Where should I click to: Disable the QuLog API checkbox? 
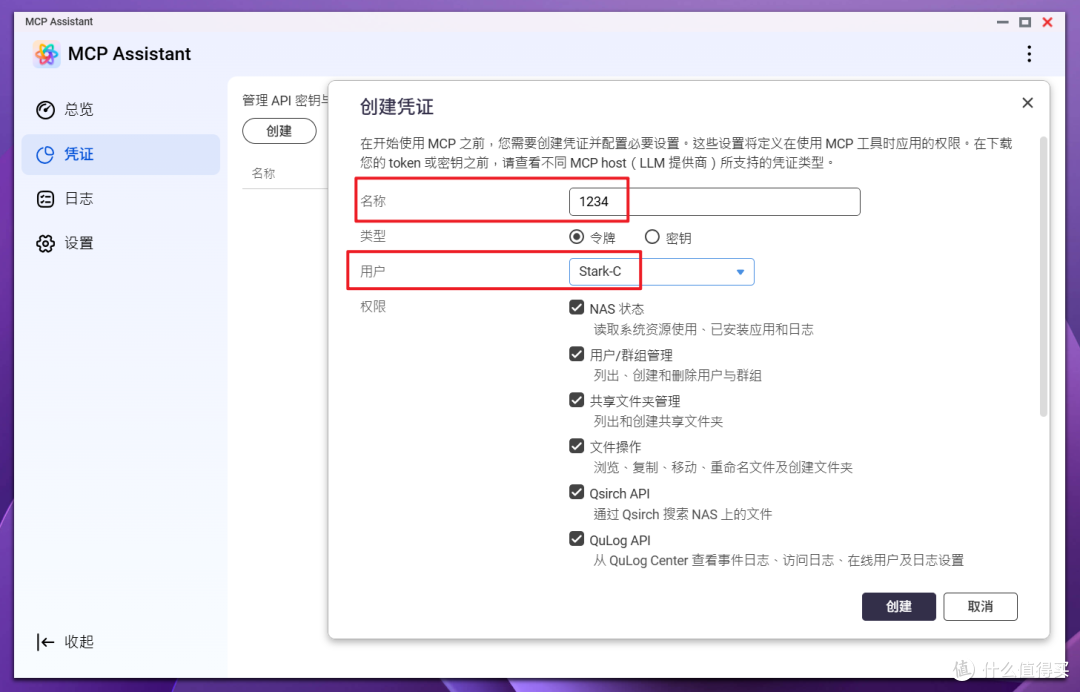coord(577,538)
